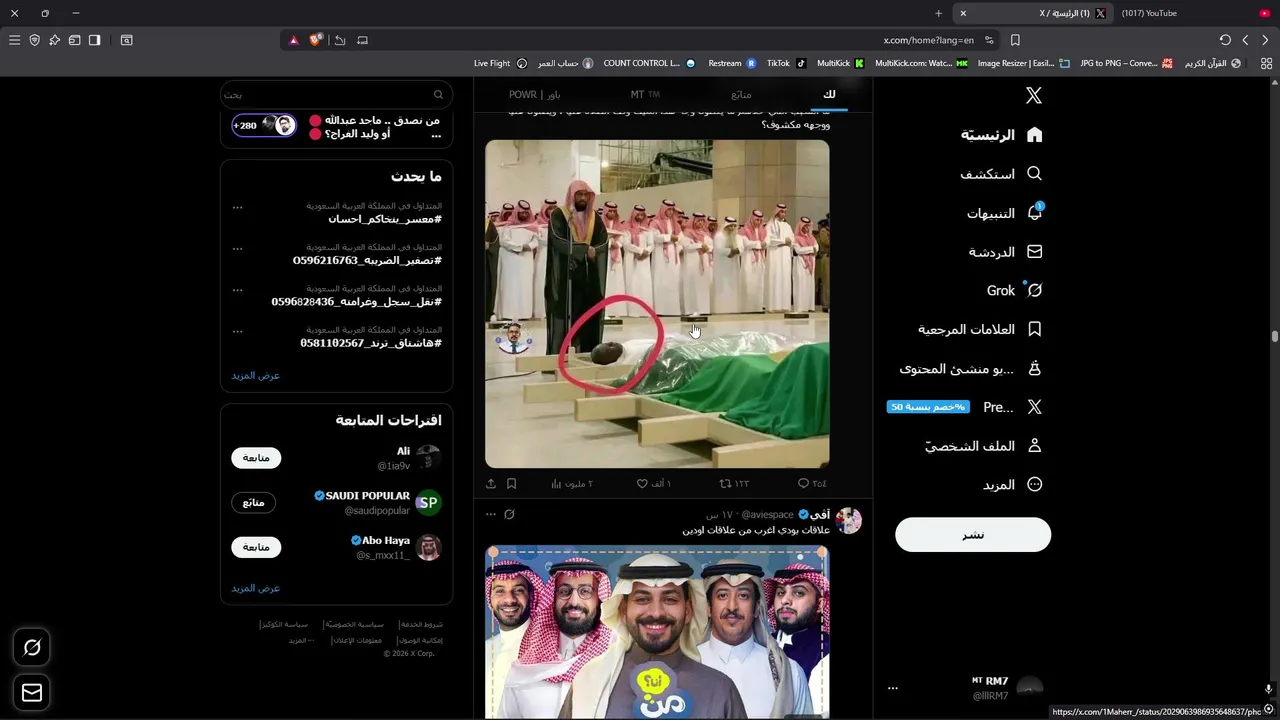Open options for #معسر_بنخاكم_احسان trend
1280x720 pixels.
pos(237,207)
